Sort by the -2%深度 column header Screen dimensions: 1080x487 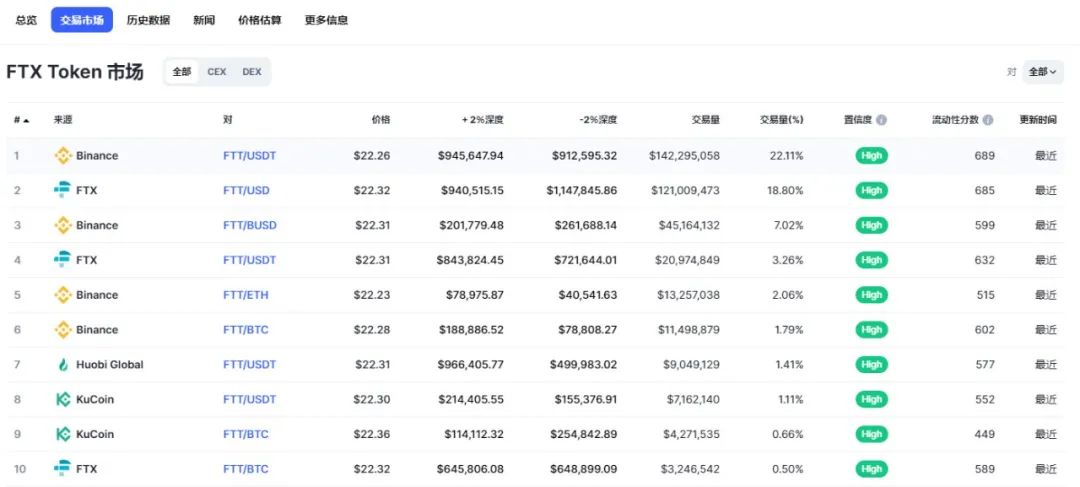598,120
